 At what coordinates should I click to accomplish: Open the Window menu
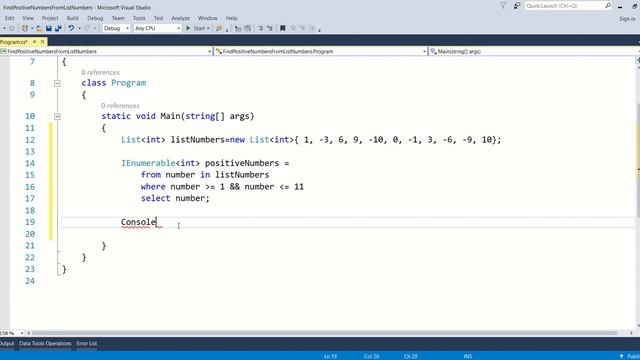pos(207,18)
